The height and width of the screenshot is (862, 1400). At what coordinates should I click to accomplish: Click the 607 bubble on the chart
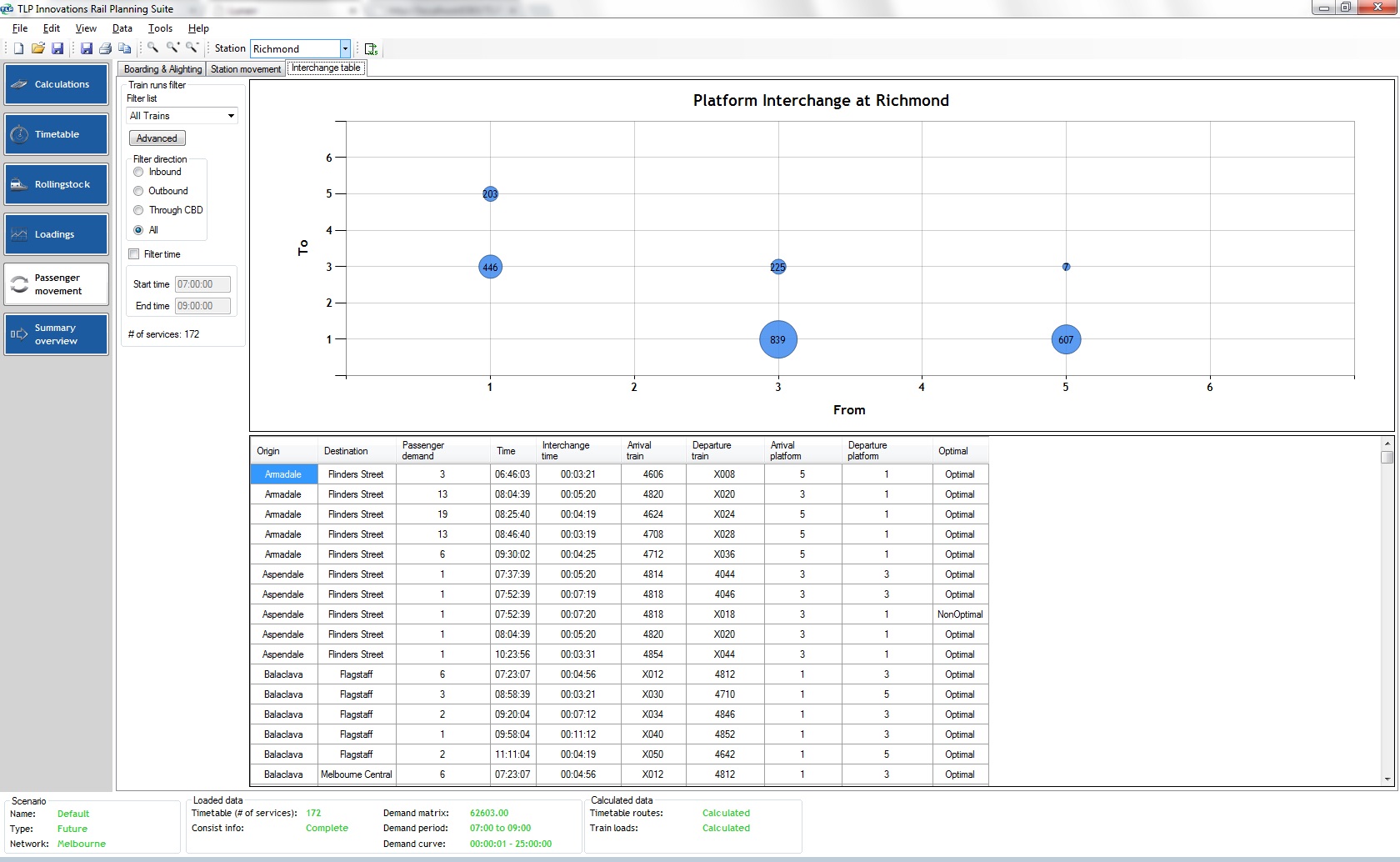[x=1066, y=339]
